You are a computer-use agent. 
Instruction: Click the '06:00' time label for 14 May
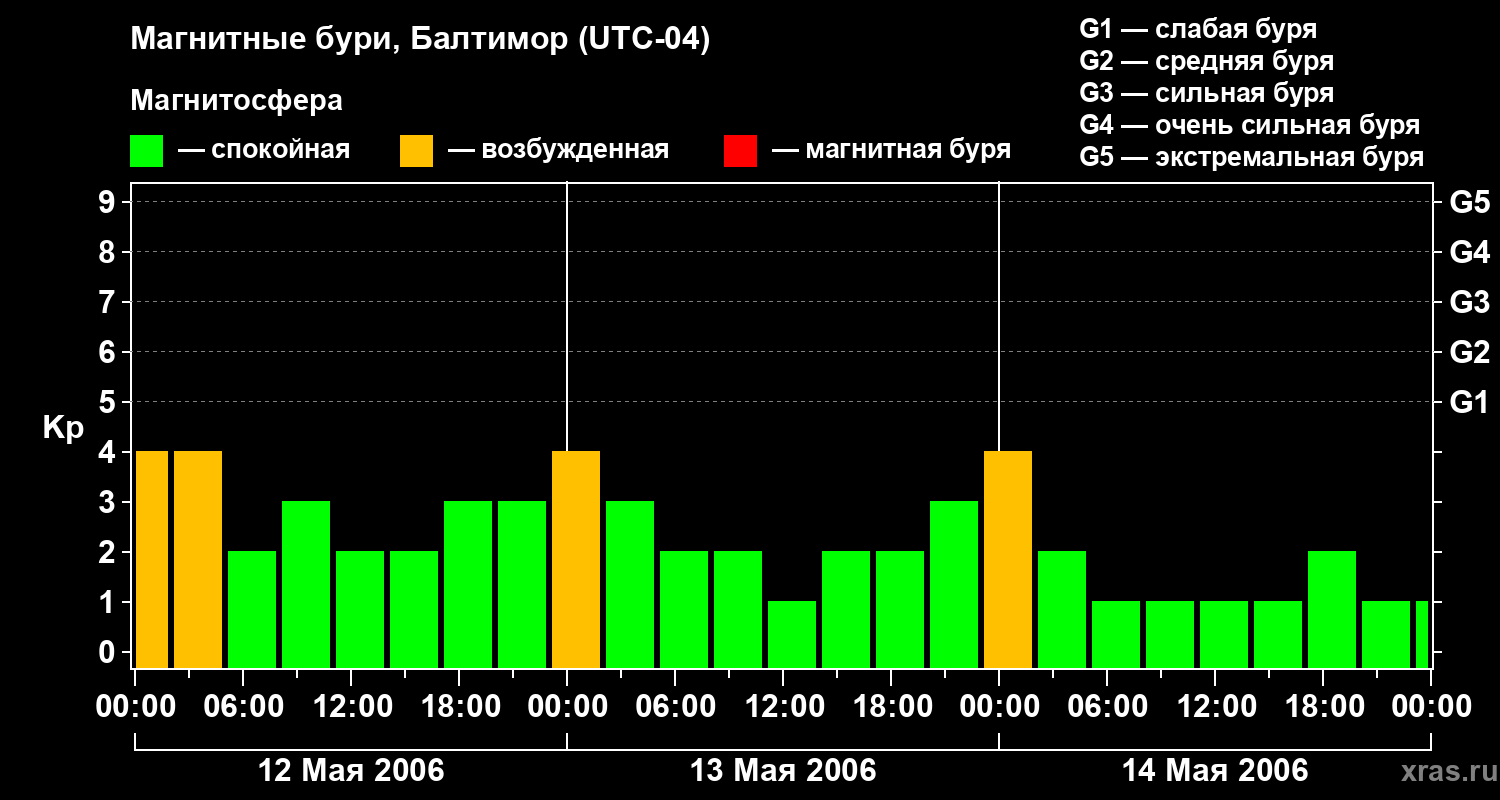1107,707
